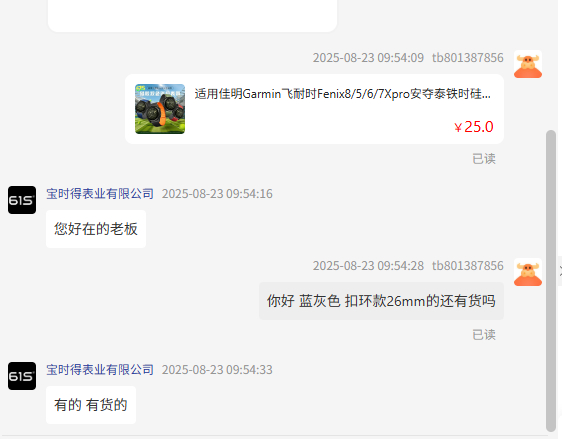Click the tb801387856 username above stock question

pos(468,266)
